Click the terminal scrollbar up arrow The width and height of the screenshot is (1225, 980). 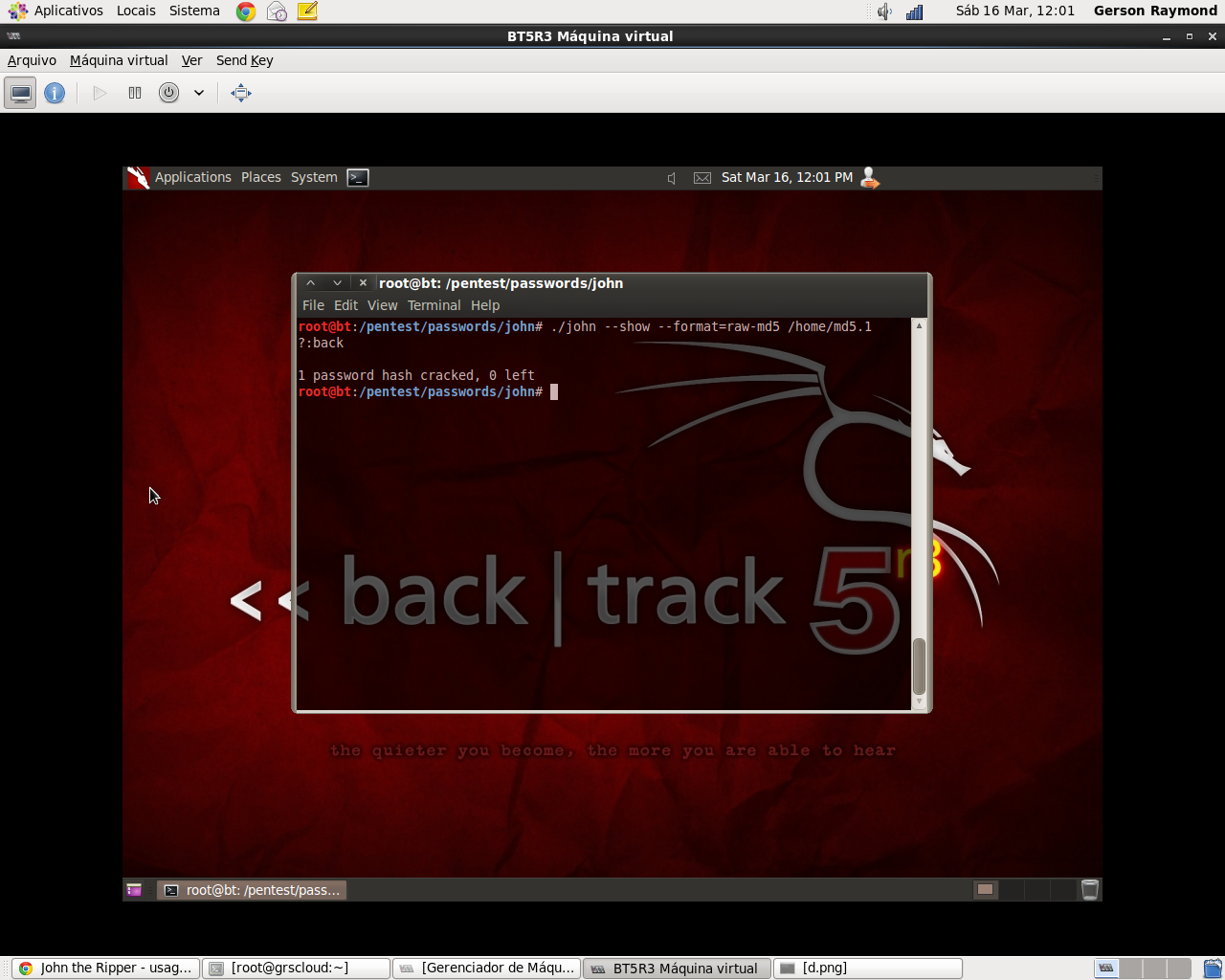pyautogui.click(x=919, y=325)
